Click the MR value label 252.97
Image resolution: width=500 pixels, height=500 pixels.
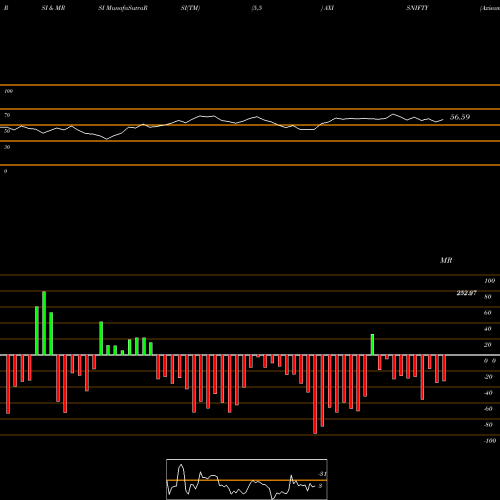tap(466, 293)
